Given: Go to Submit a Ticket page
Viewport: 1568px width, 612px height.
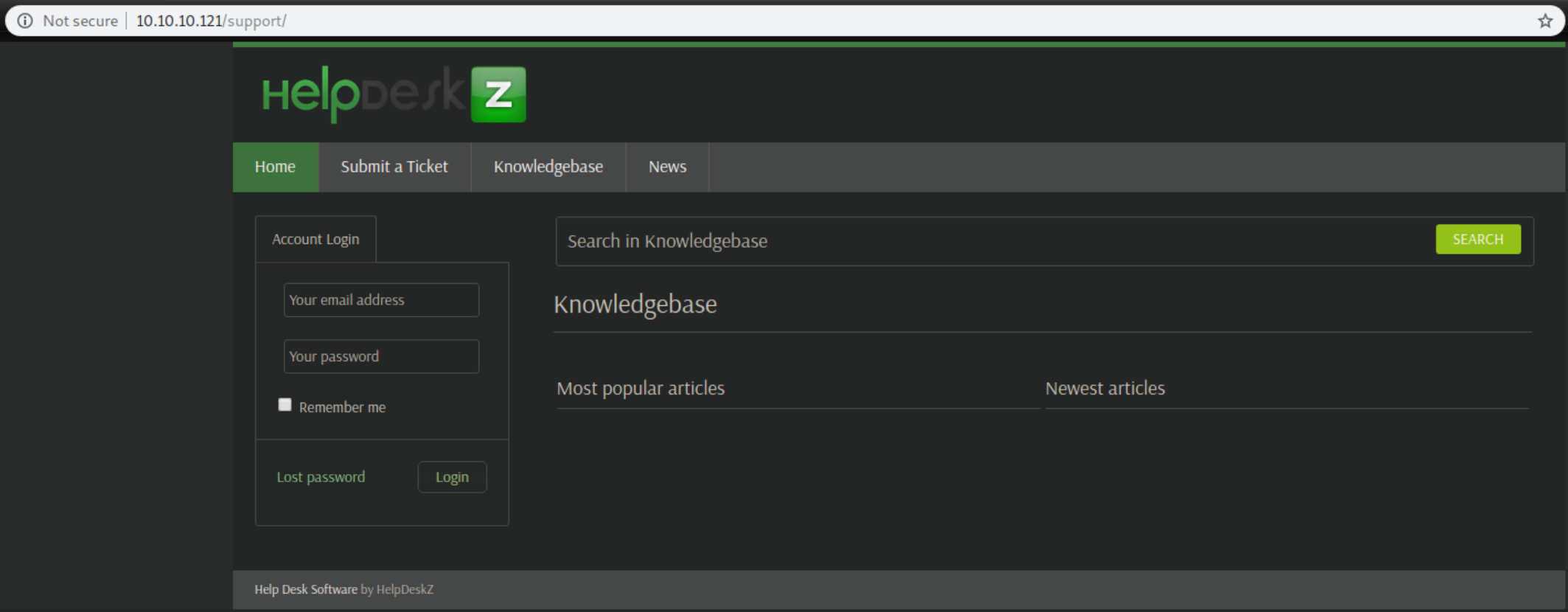Looking at the screenshot, I should (394, 167).
